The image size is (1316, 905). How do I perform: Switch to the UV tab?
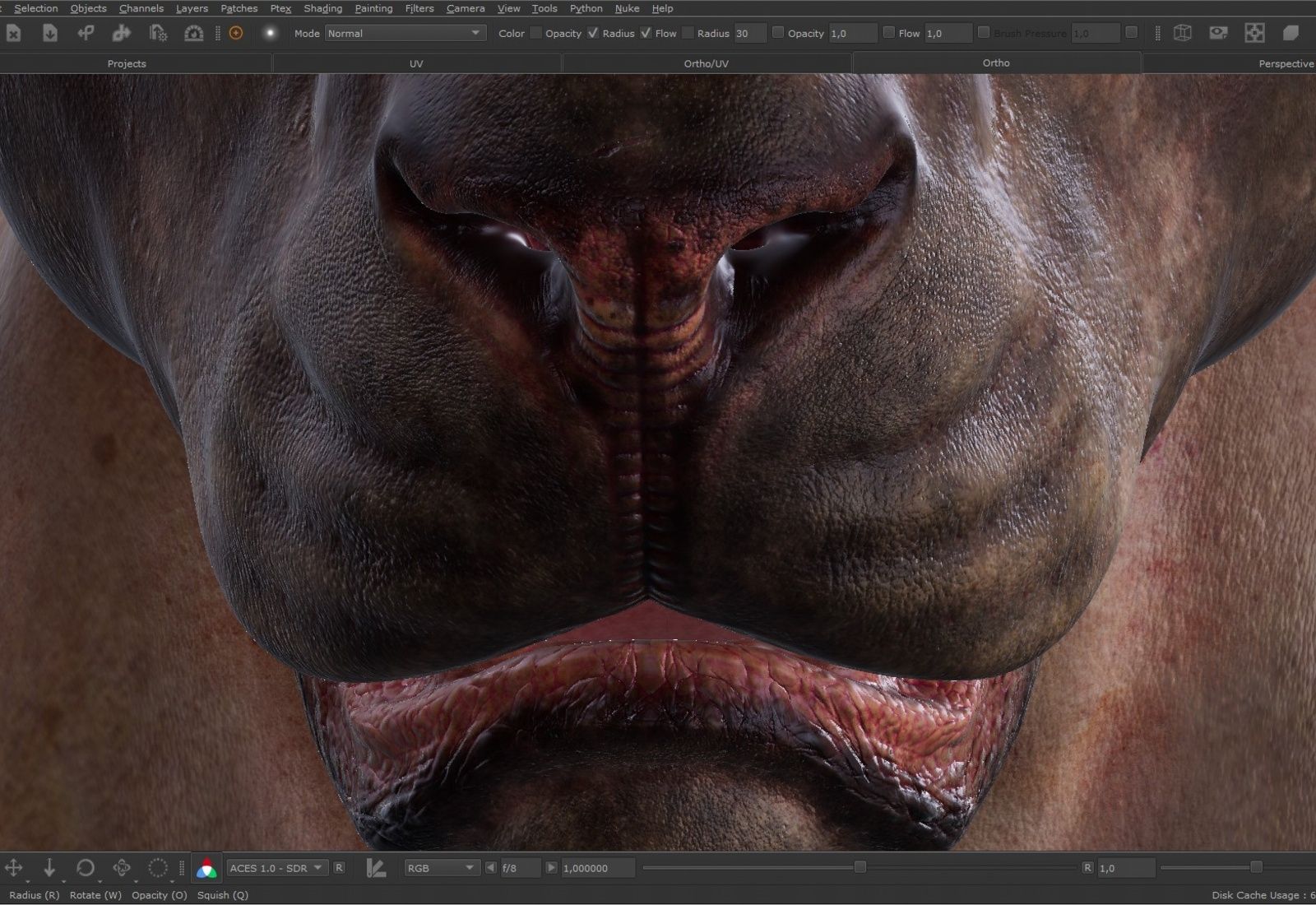pos(416,63)
